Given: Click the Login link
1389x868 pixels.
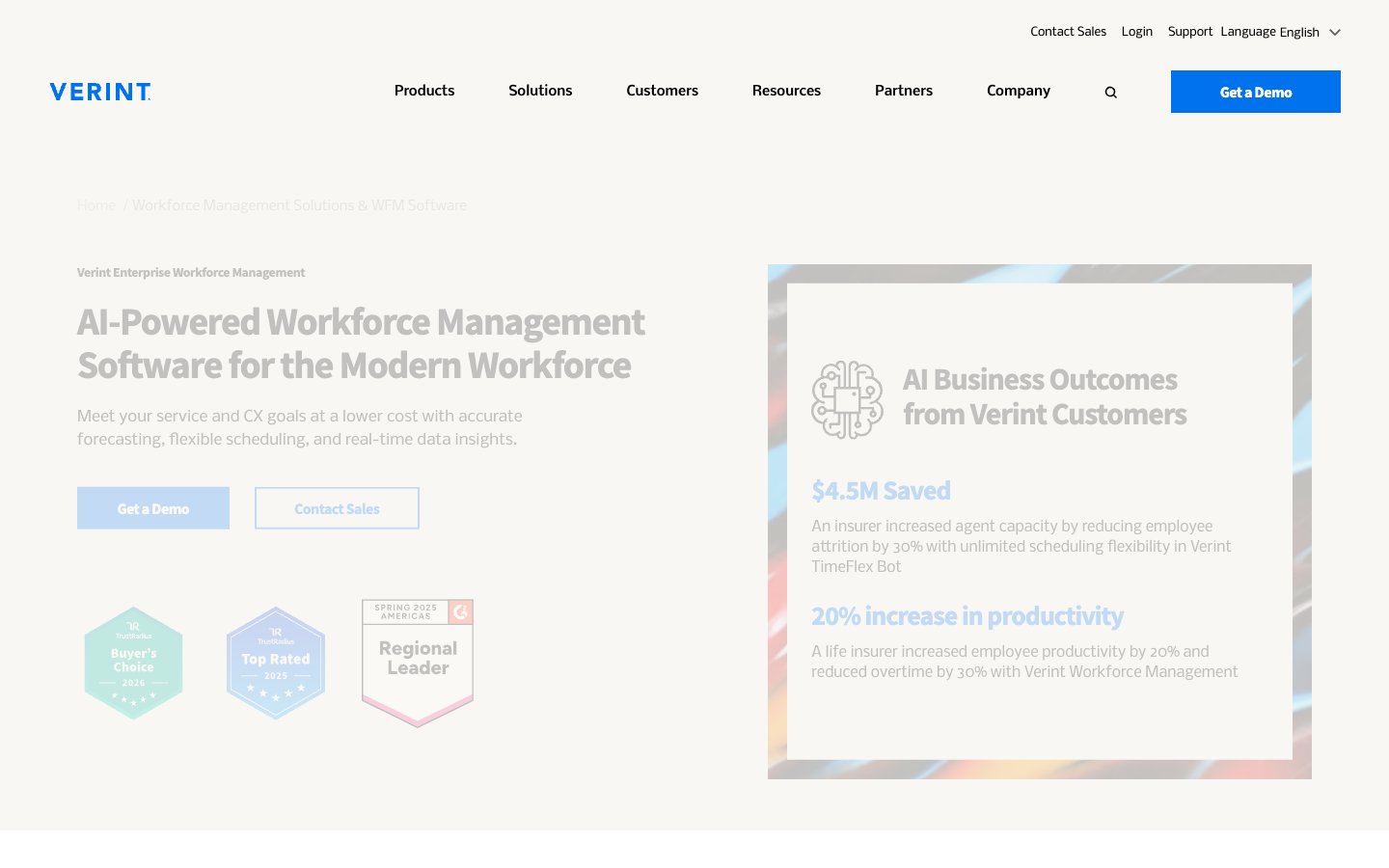Looking at the screenshot, I should click(1137, 32).
